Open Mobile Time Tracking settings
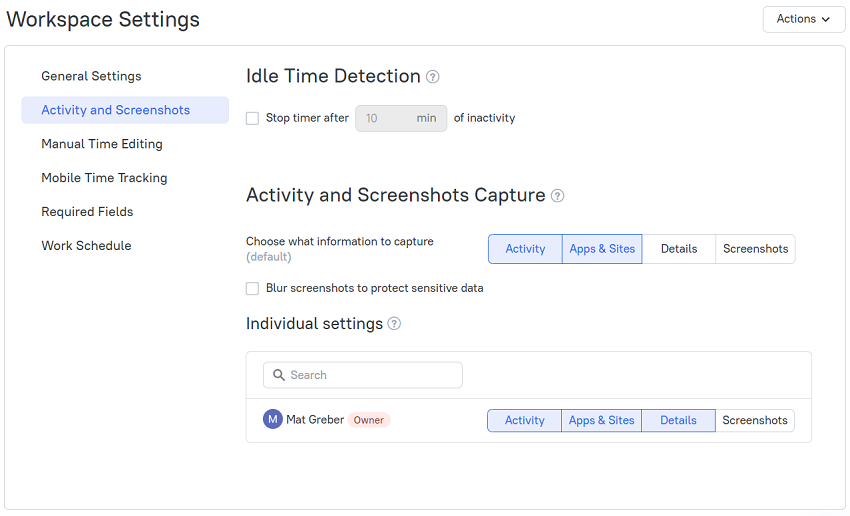The width and height of the screenshot is (850, 516). tap(104, 178)
